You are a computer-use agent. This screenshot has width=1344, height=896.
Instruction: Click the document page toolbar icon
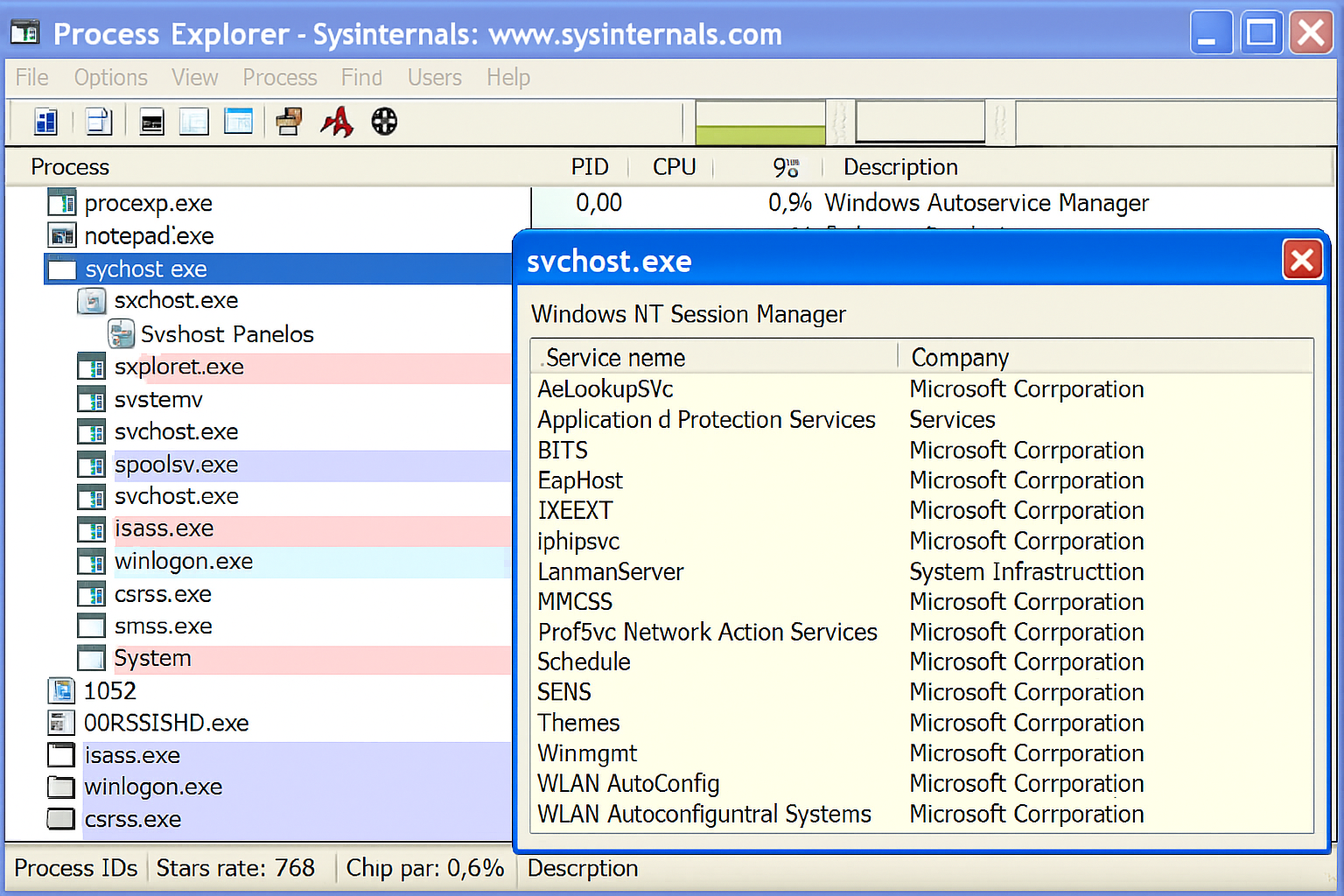coord(98,122)
